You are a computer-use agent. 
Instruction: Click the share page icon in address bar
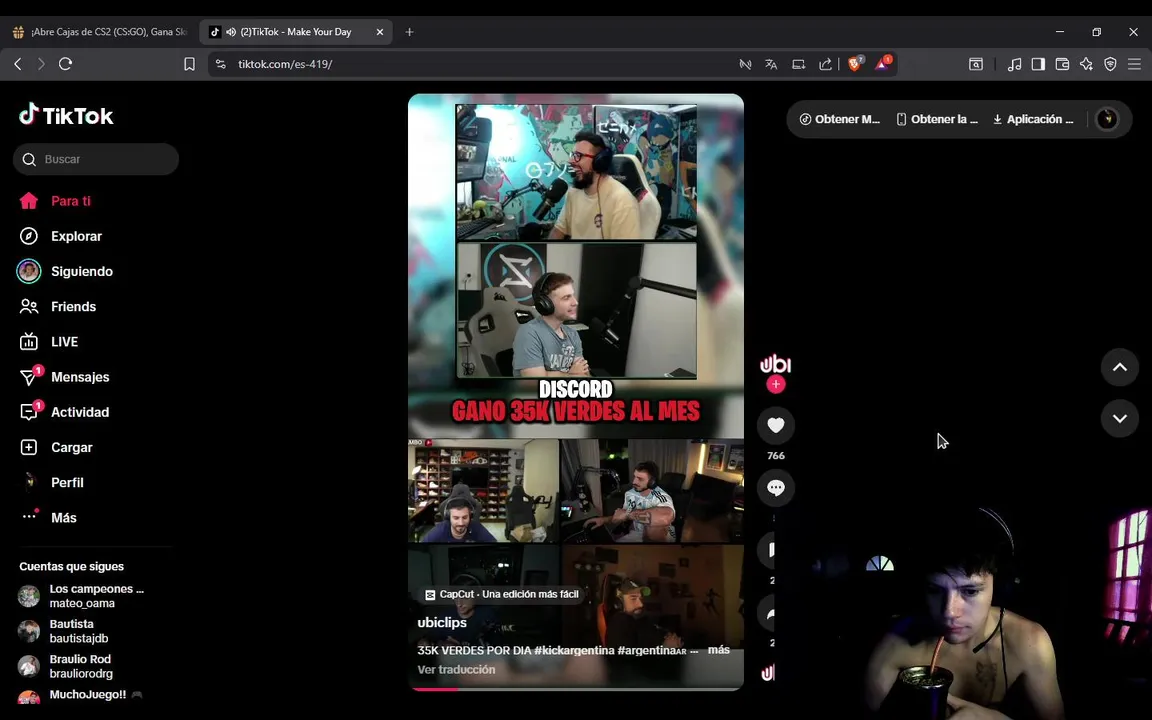pos(825,64)
